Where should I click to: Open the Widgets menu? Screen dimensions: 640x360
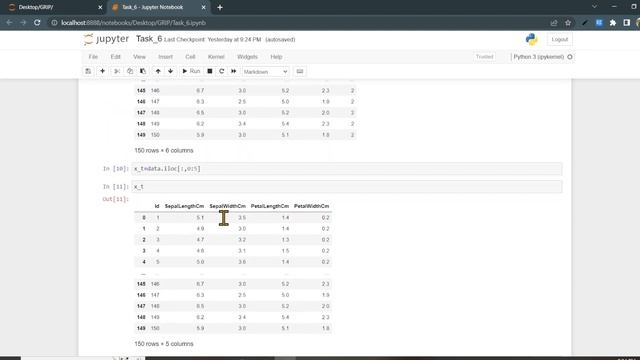click(247, 57)
